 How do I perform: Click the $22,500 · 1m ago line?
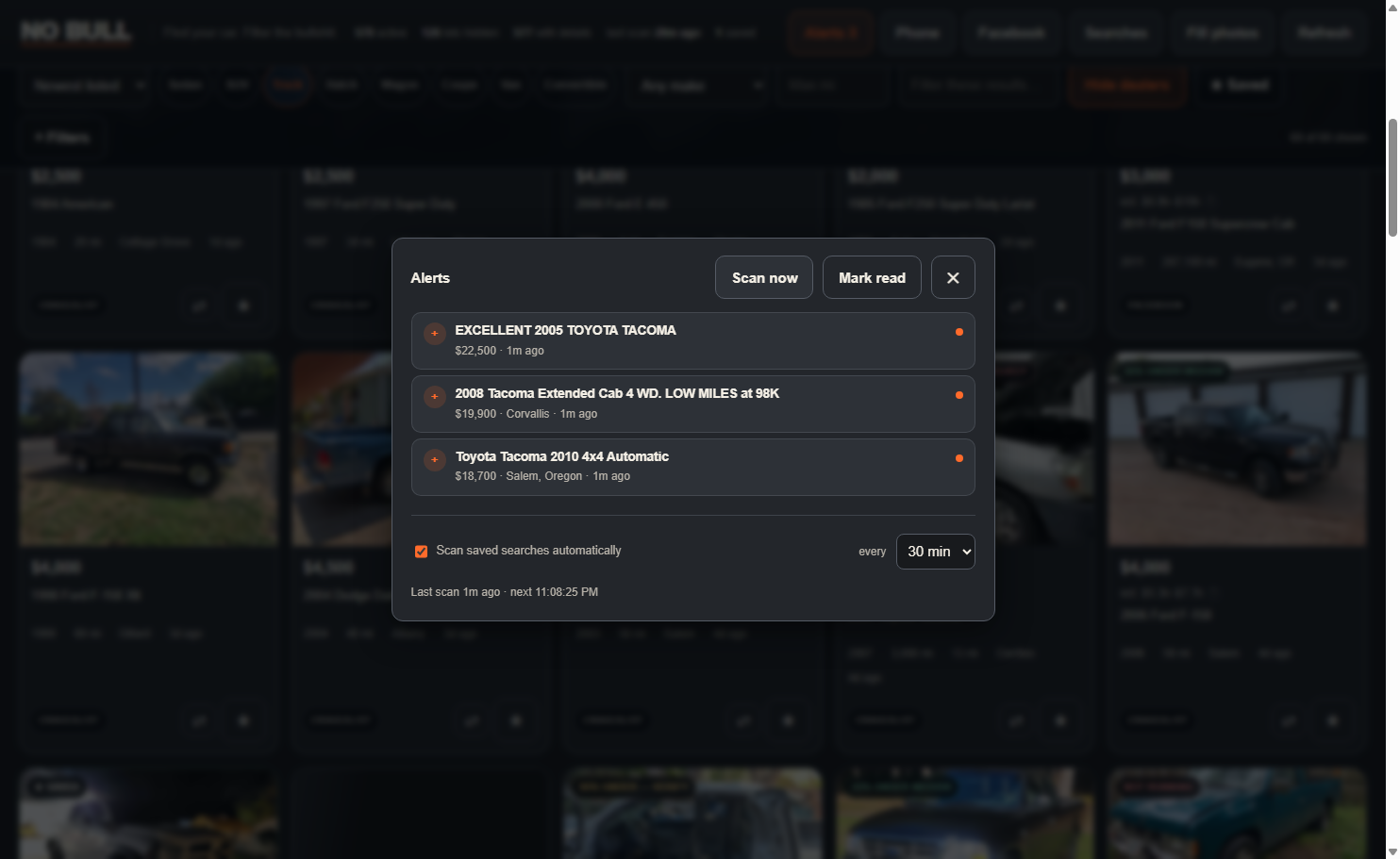point(499,351)
